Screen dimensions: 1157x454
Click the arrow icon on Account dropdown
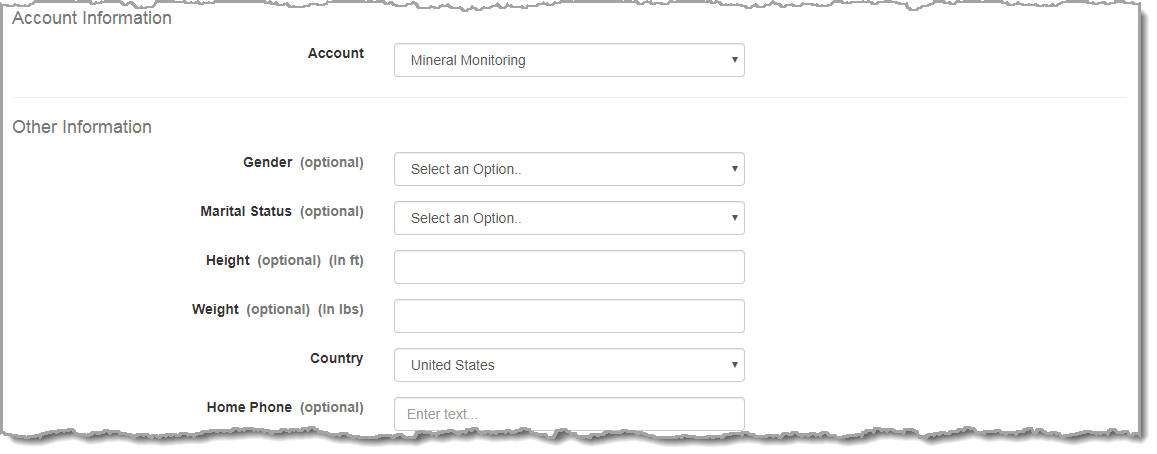click(x=735, y=60)
